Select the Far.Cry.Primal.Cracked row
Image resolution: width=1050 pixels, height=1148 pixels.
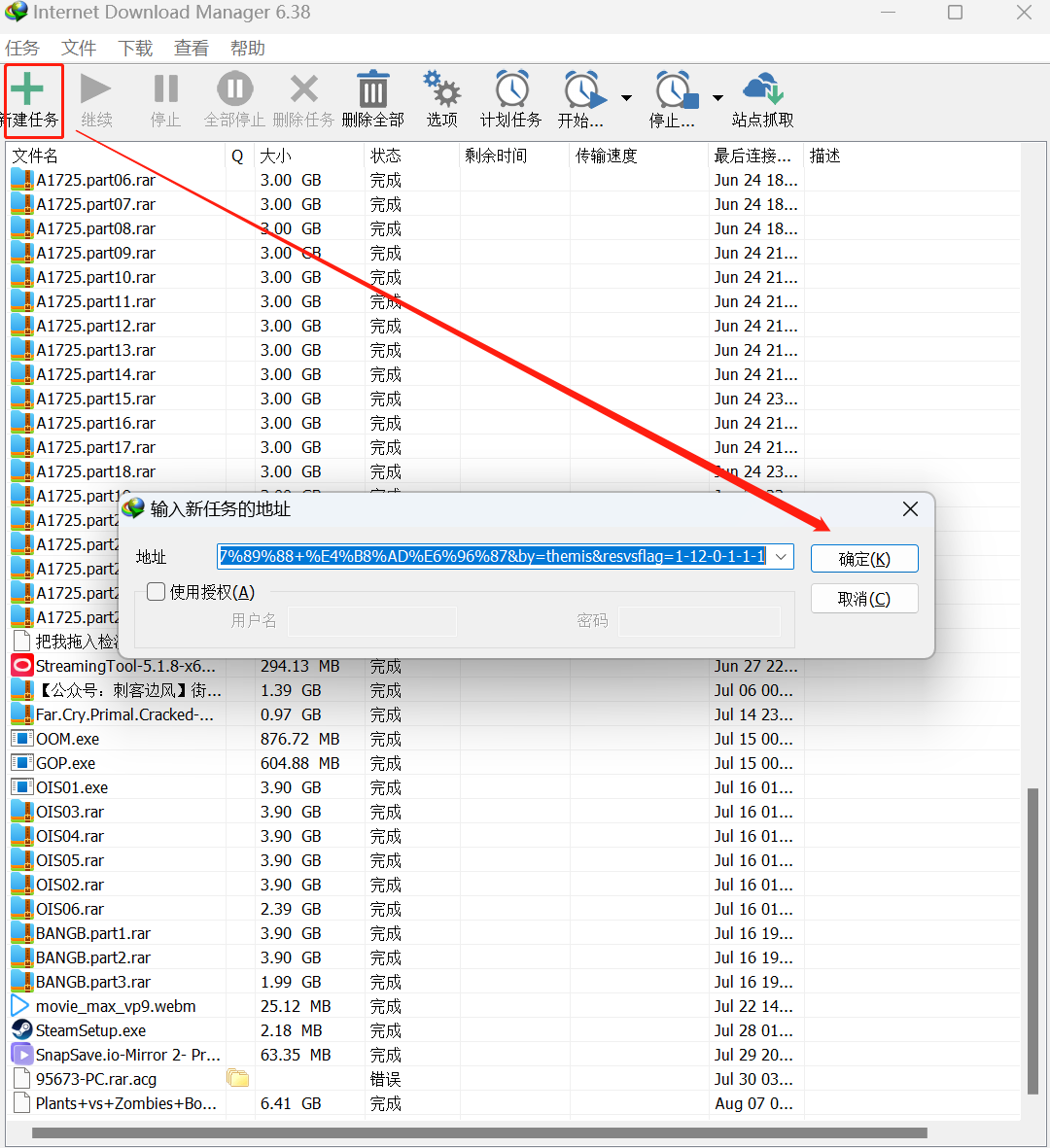tap(514, 713)
